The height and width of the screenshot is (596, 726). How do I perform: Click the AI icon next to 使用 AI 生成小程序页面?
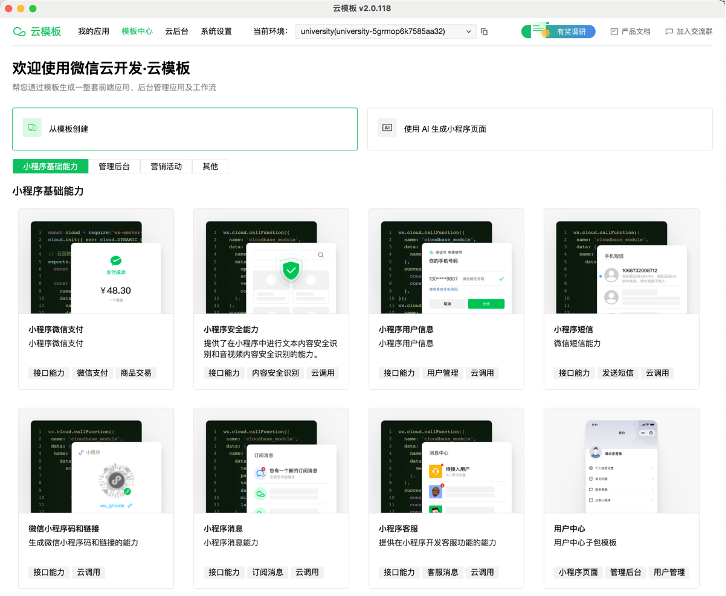(x=387, y=128)
